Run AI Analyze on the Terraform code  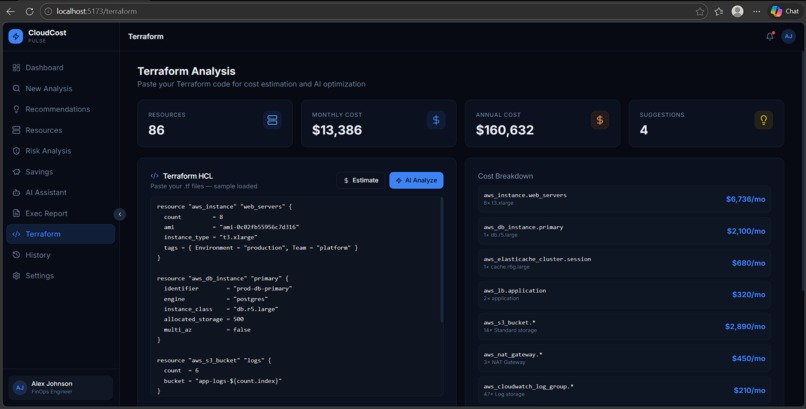tap(416, 180)
